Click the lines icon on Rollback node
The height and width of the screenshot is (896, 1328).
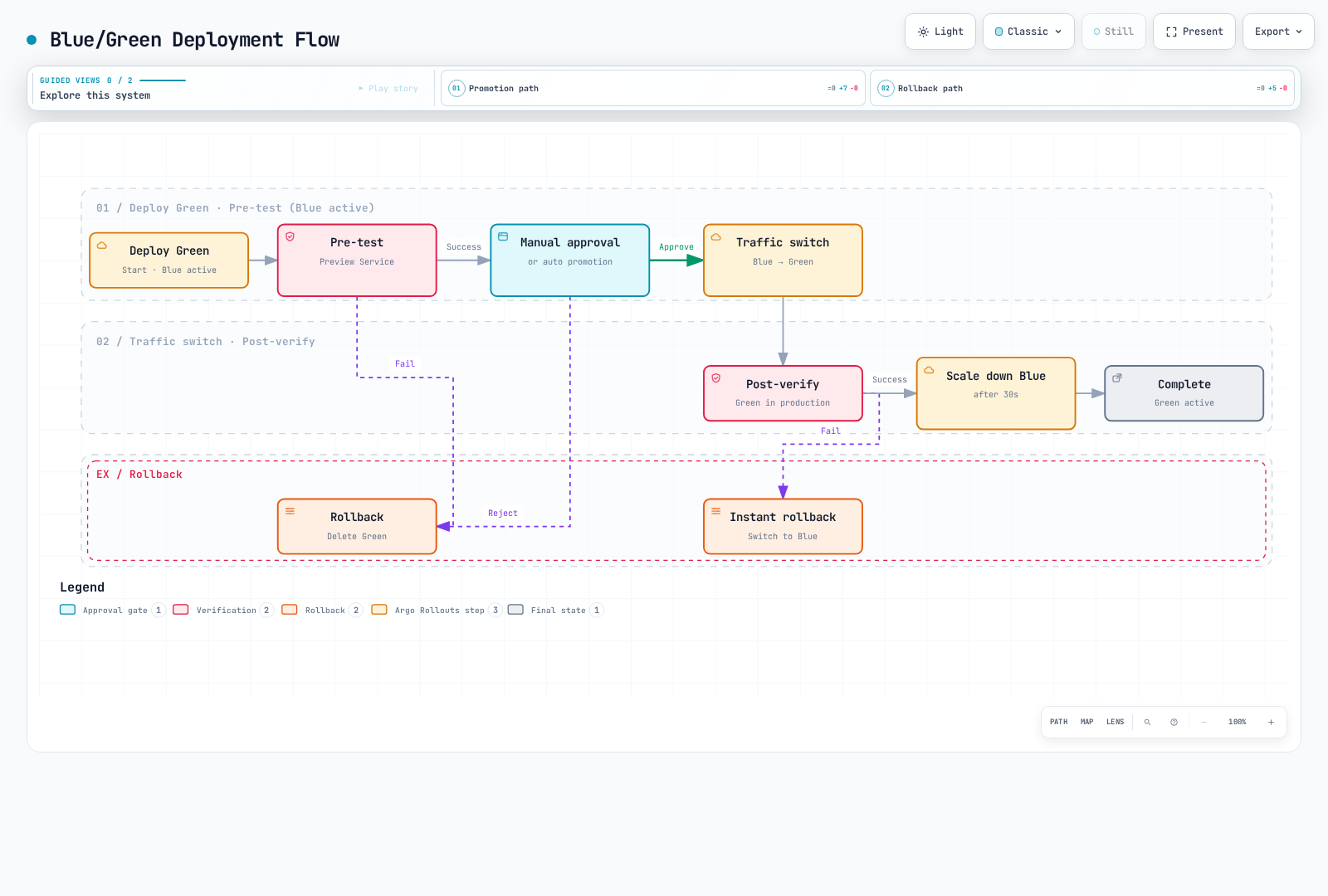pyautogui.click(x=290, y=511)
